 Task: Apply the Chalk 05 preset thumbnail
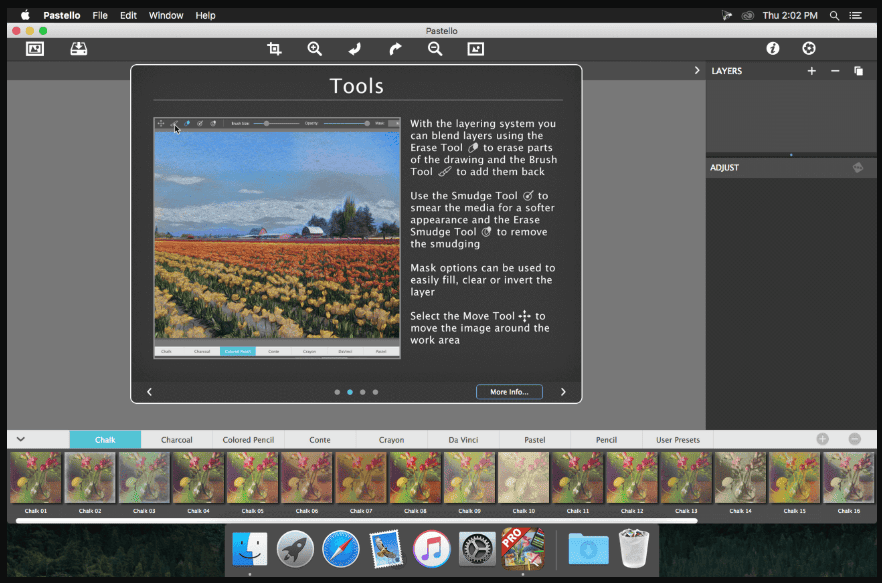point(253,478)
